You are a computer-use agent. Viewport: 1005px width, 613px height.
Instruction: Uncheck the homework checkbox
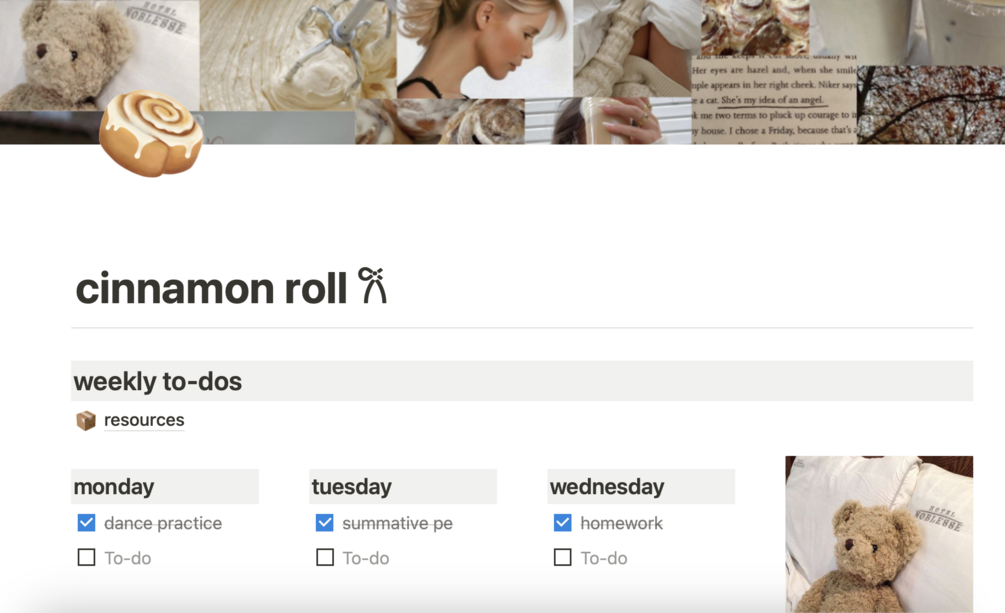[x=563, y=523]
